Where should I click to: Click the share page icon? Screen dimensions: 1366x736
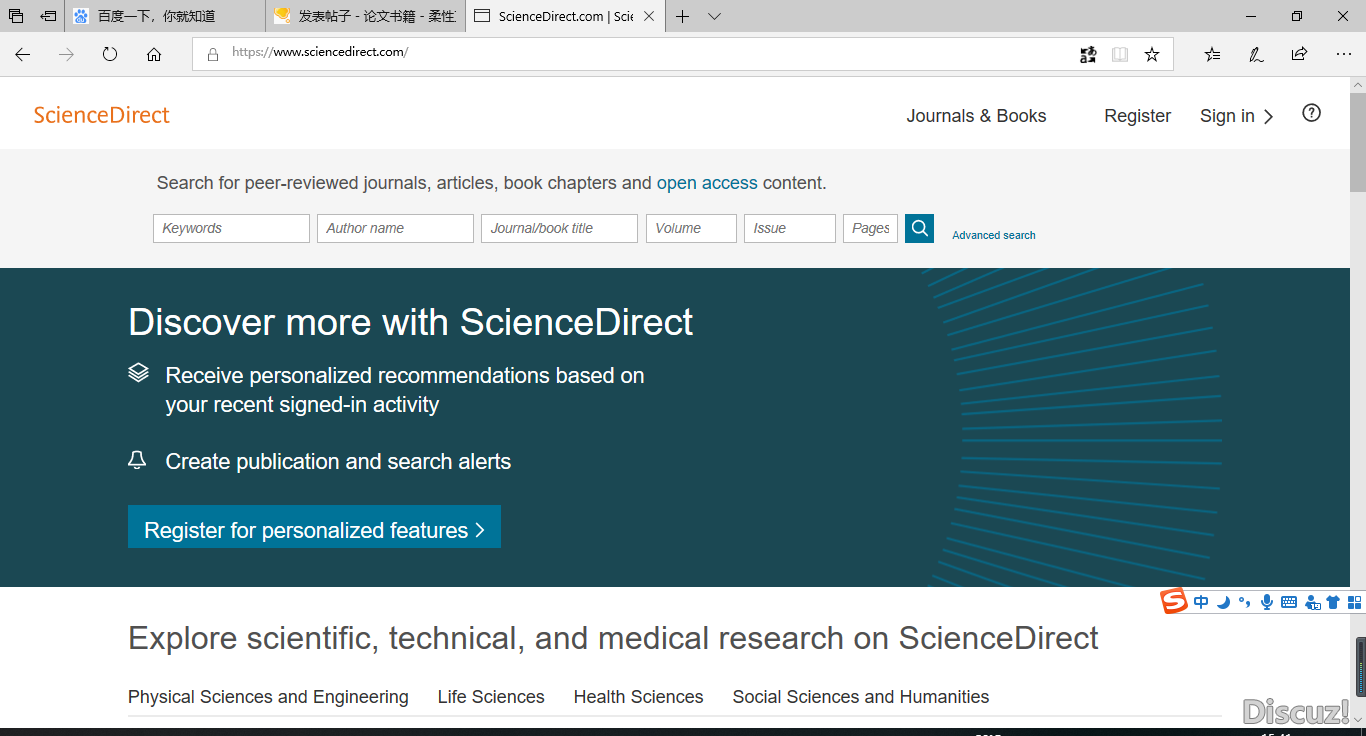pyautogui.click(x=1299, y=55)
